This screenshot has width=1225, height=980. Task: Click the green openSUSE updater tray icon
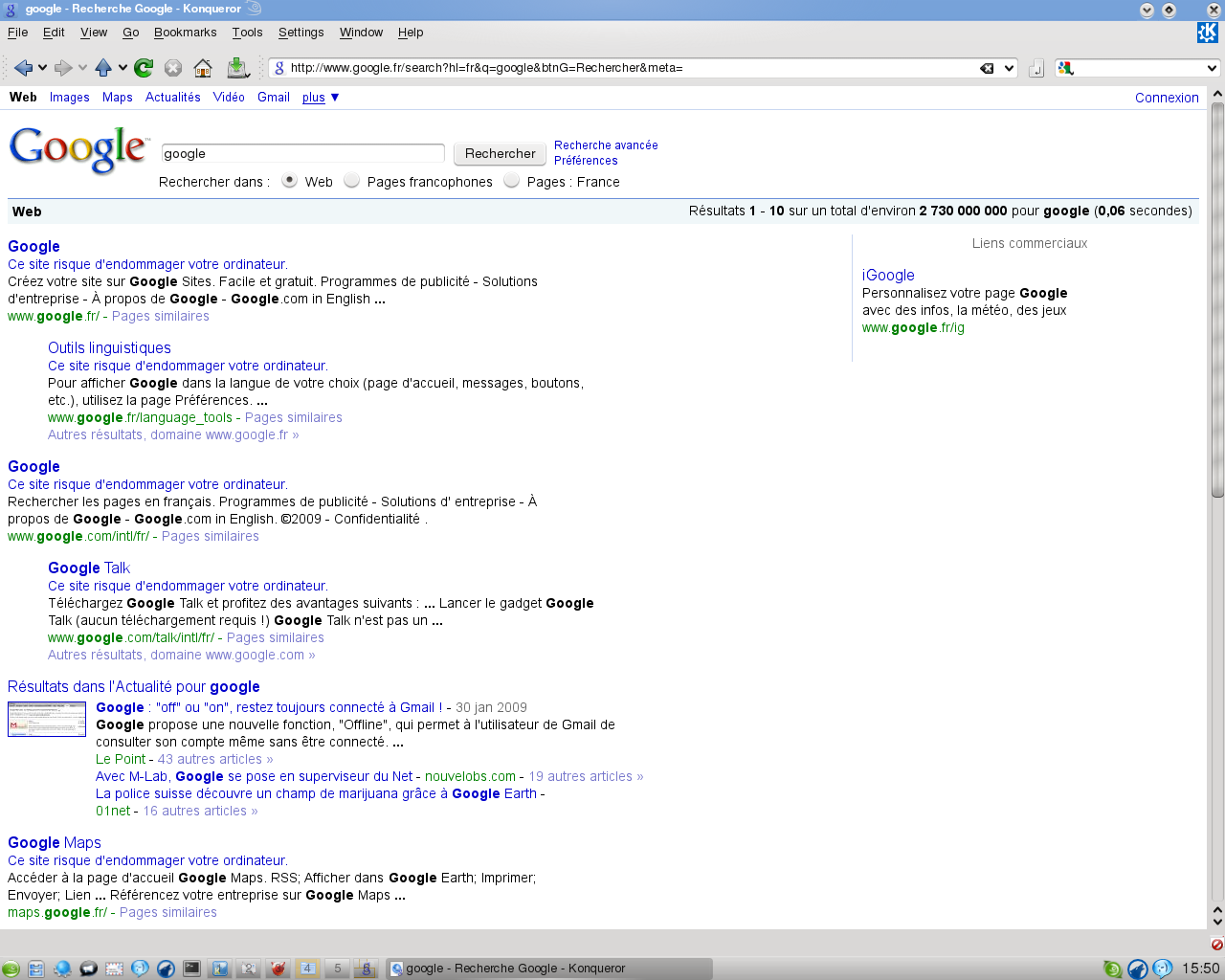tap(1112, 969)
